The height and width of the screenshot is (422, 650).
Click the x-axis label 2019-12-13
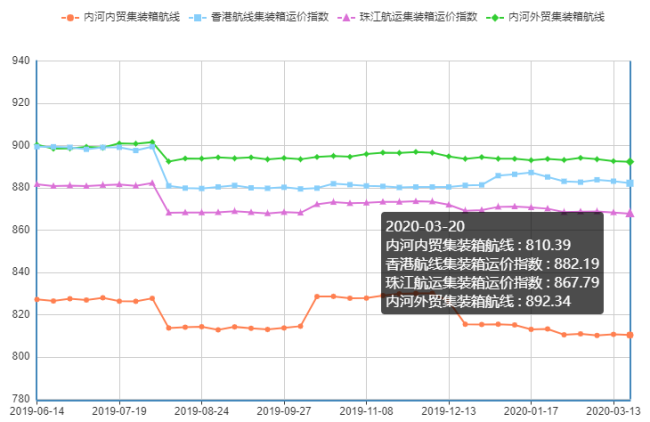(x=449, y=411)
